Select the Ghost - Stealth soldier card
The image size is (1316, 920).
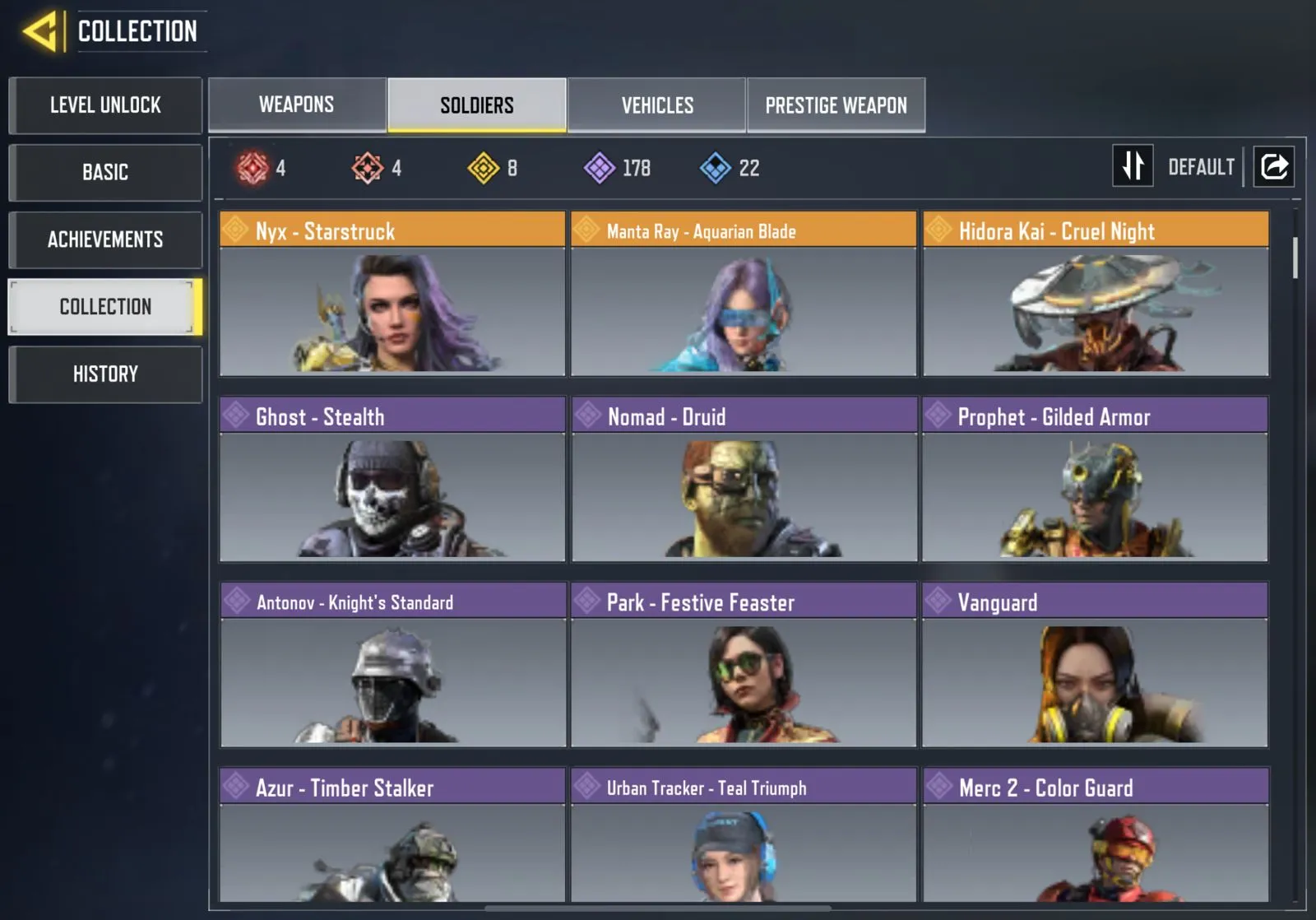pos(392,479)
